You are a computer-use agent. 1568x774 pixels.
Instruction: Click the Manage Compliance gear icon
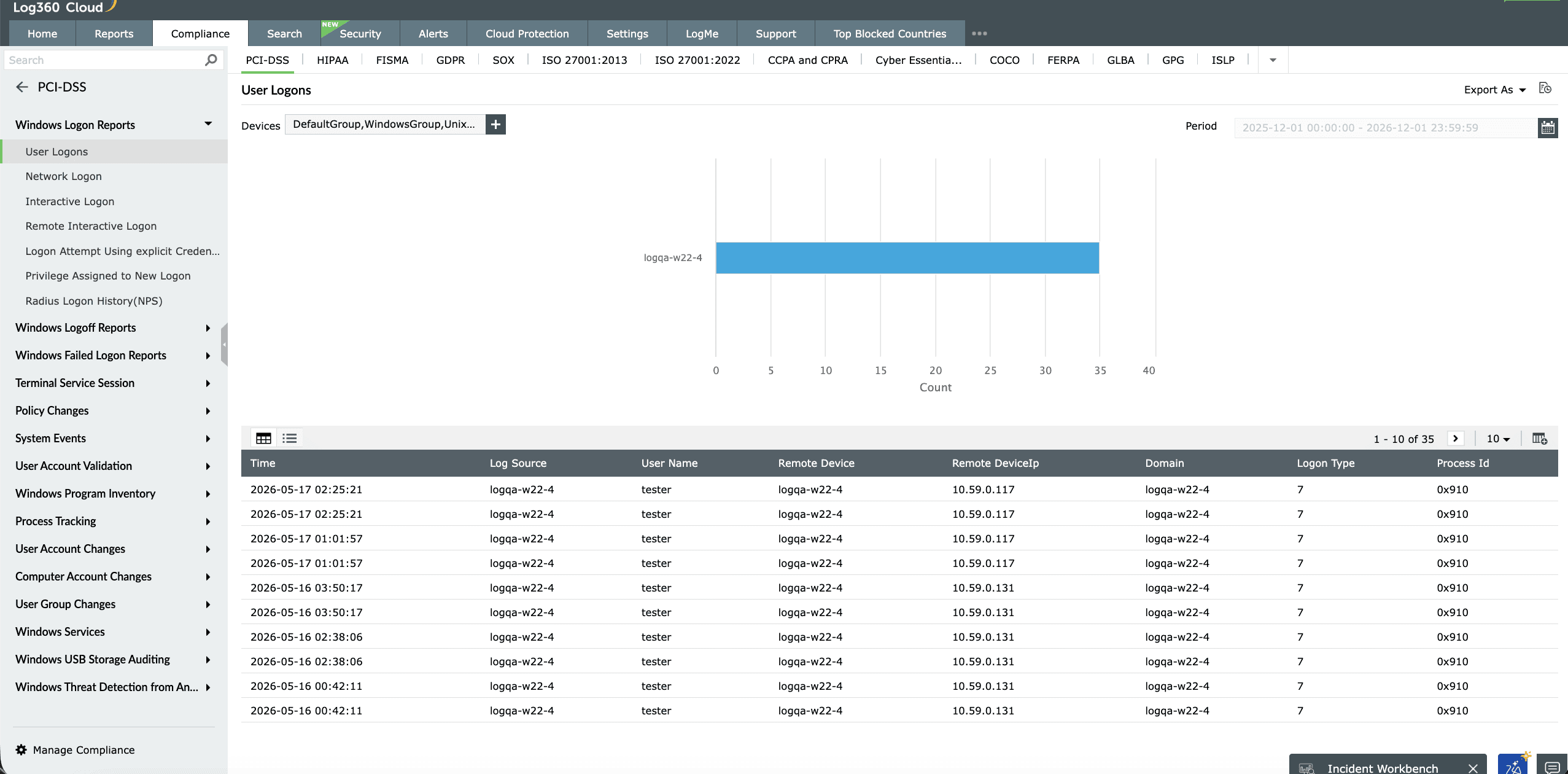(21, 750)
